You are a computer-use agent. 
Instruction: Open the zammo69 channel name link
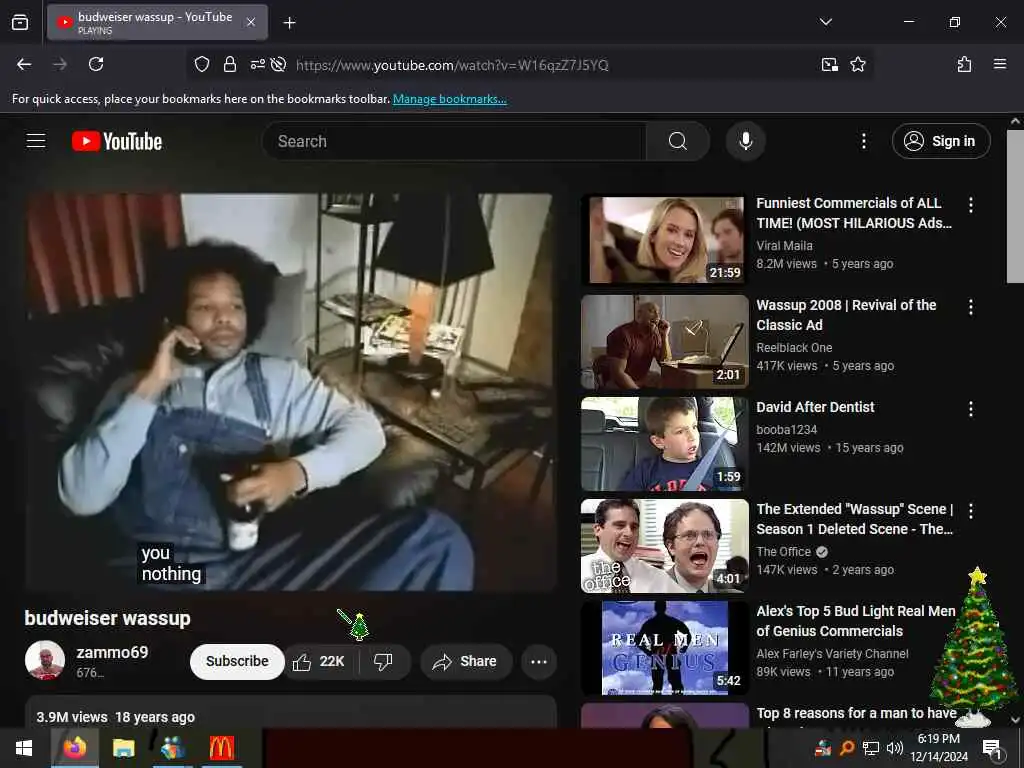click(112, 652)
